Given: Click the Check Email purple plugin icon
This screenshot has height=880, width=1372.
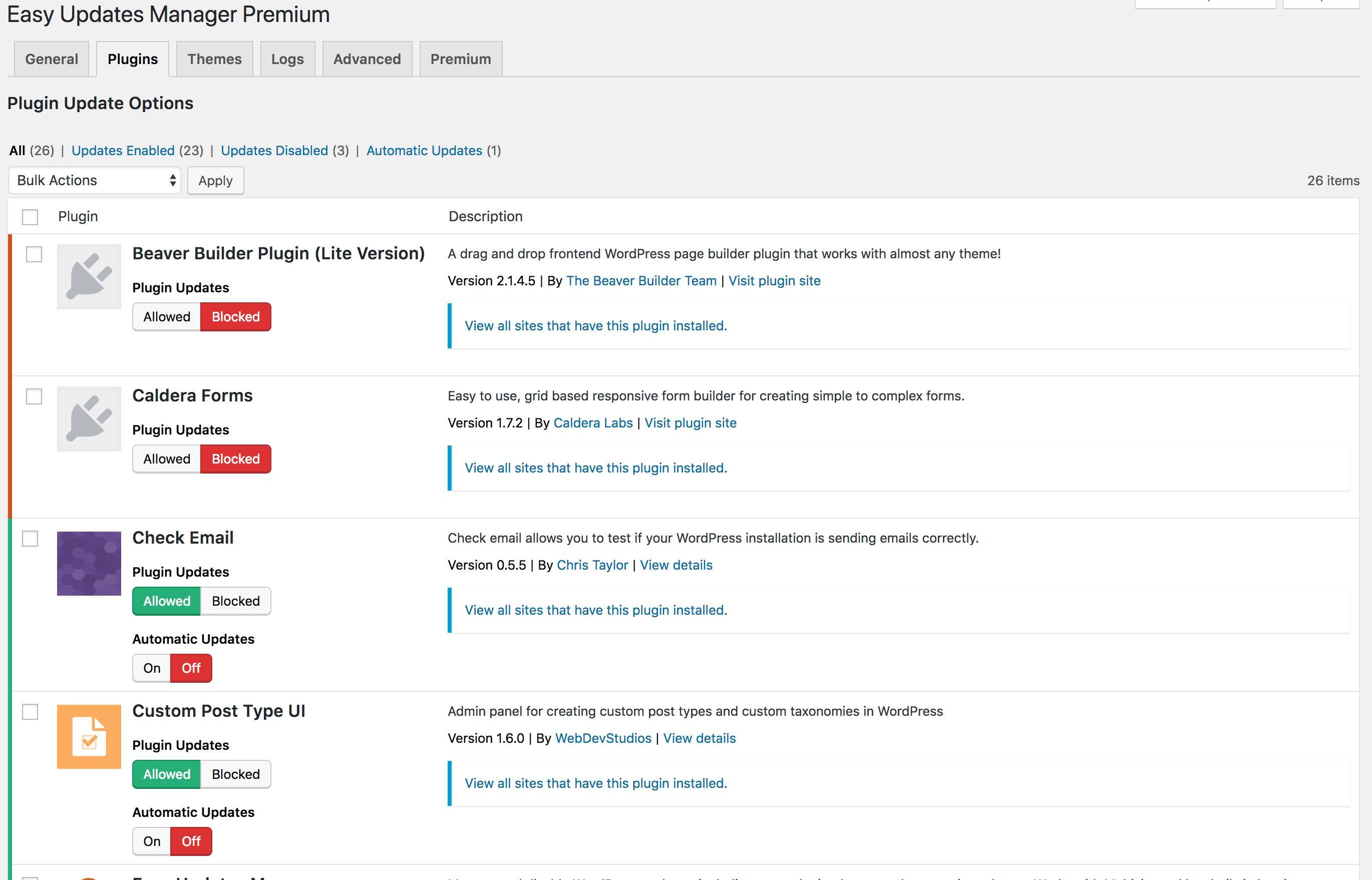Looking at the screenshot, I should [x=89, y=564].
